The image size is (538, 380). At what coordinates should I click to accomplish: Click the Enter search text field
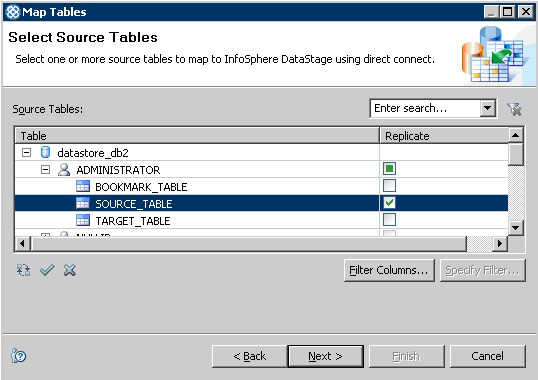425,109
